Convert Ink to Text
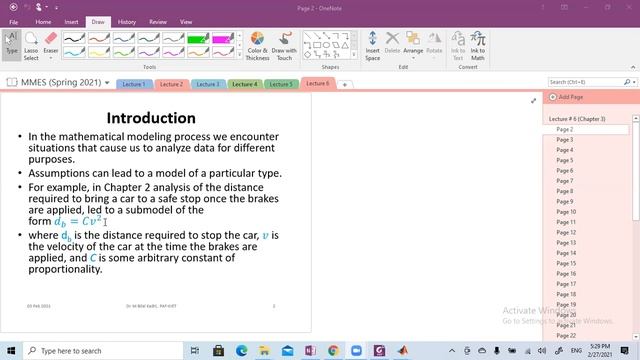This screenshot has width=640, height=360. click(x=458, y=45)
